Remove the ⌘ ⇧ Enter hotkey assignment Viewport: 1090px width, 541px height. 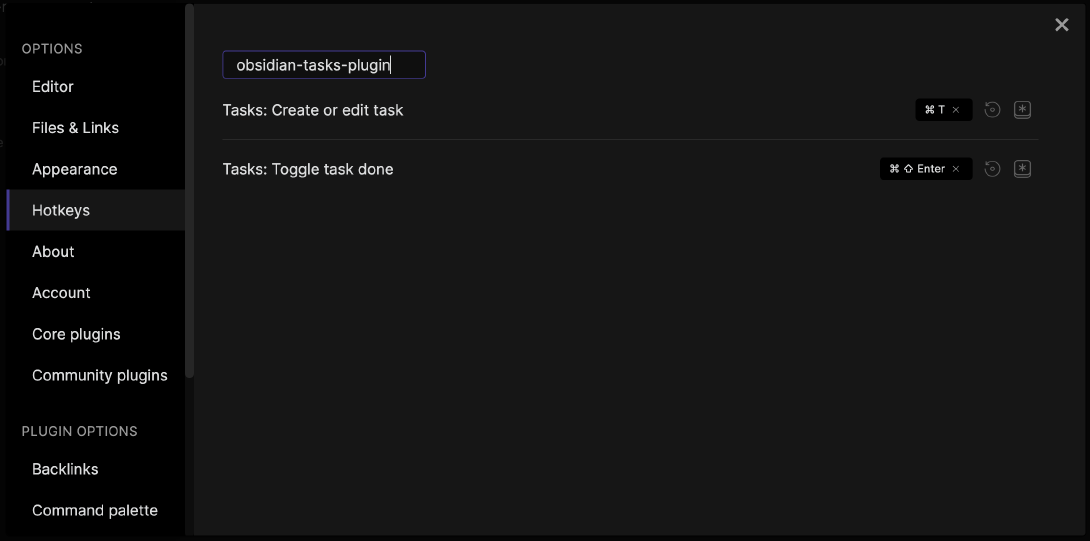tap(956, 169)
